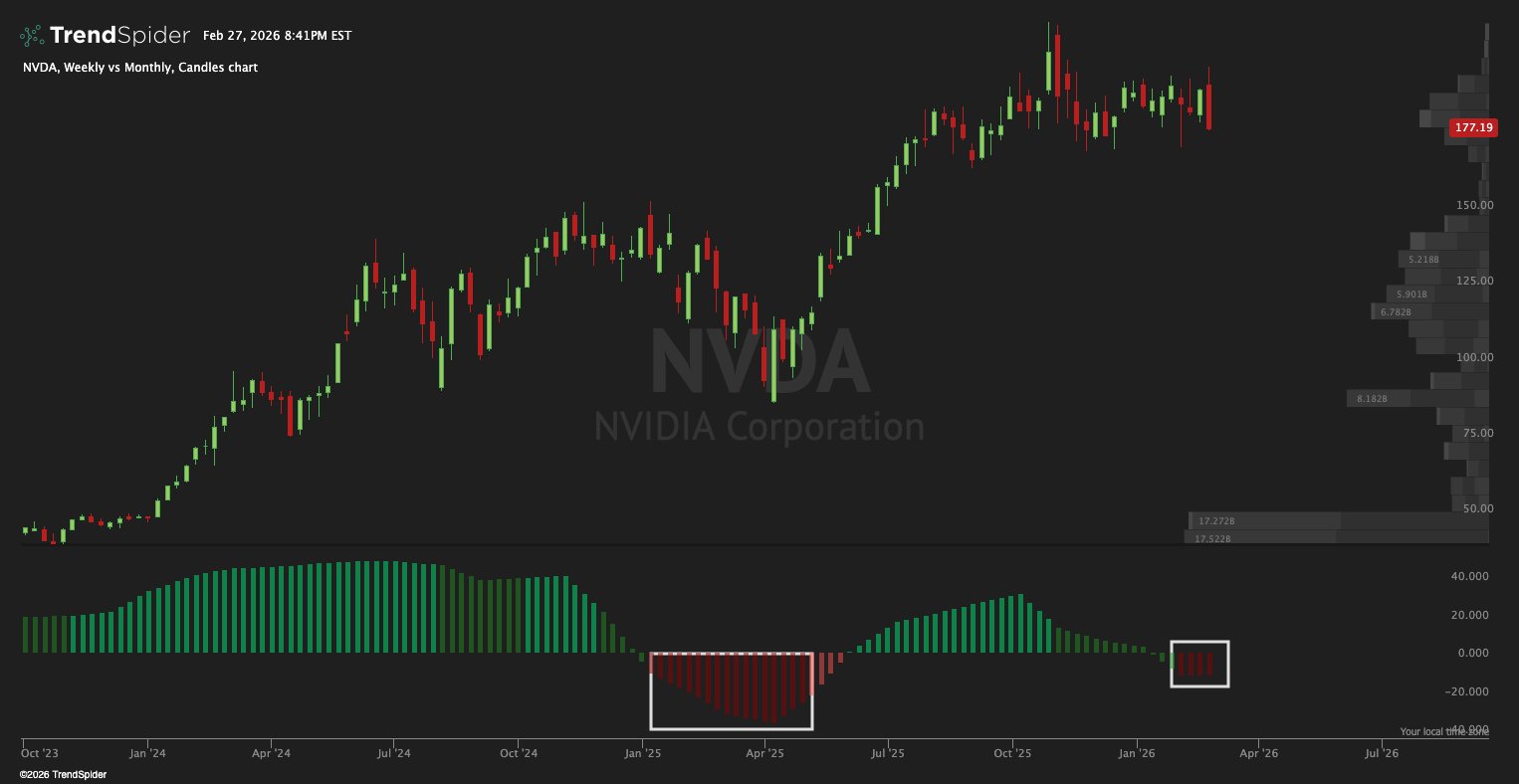Click the ©2026 TrendSpider copyright text
The width and height of the screenshot is (1519, 784).
63,774
